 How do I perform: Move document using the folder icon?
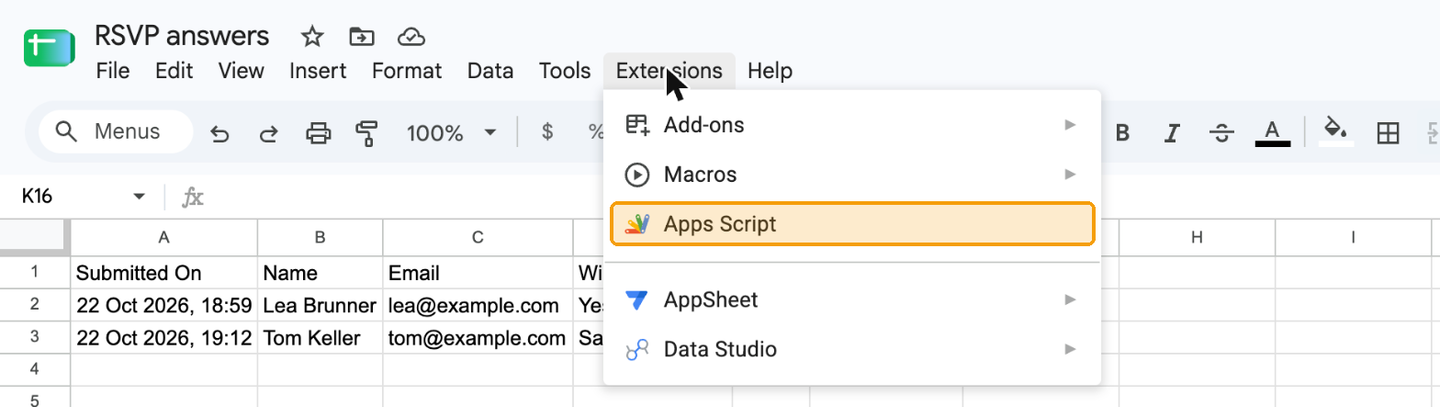coord(361,37)
